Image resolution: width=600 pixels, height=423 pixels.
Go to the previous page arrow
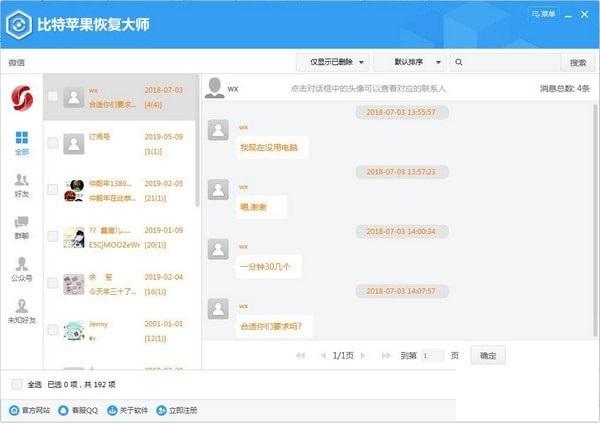point(323,356)
